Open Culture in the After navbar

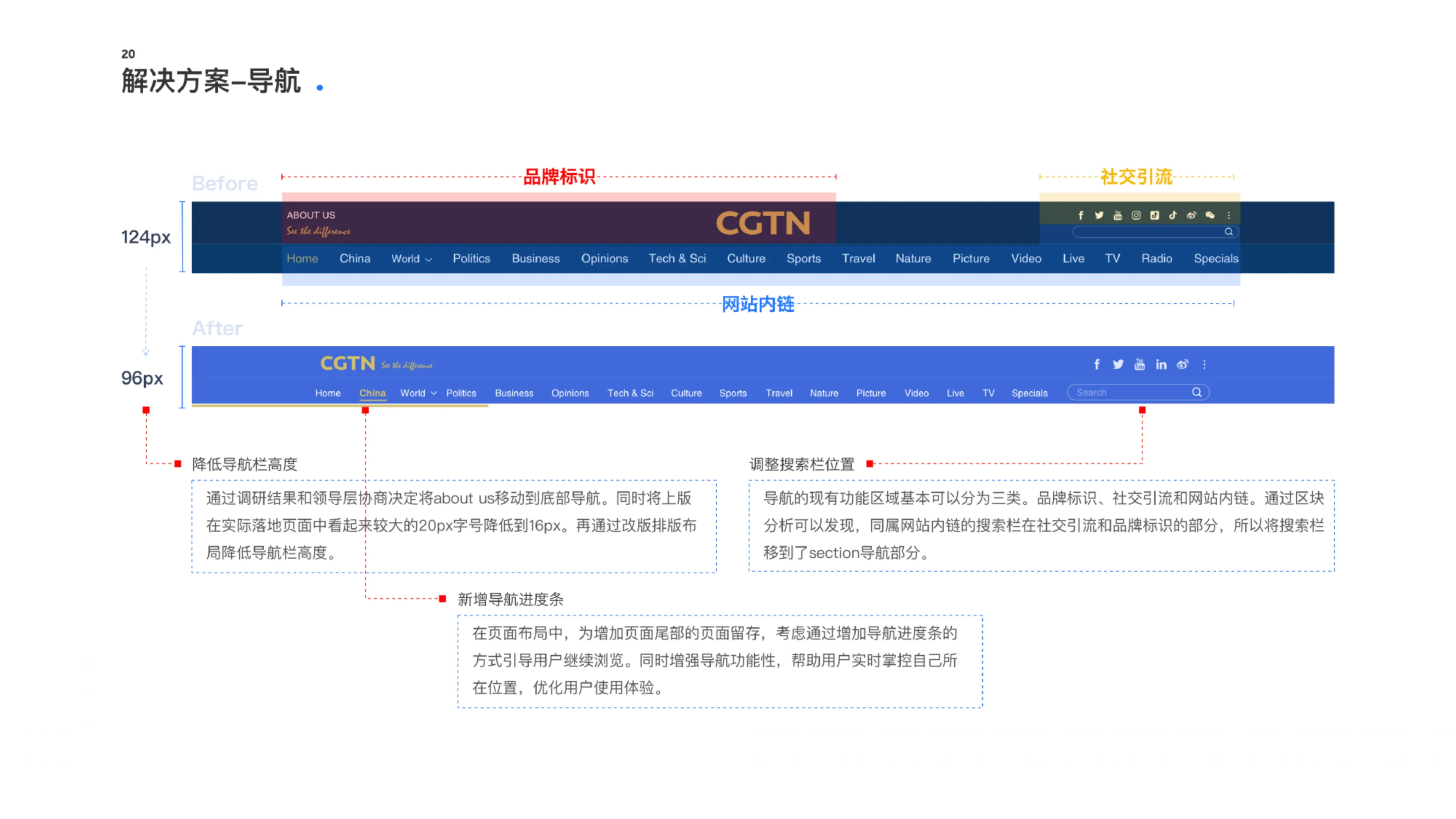[686, 393]
